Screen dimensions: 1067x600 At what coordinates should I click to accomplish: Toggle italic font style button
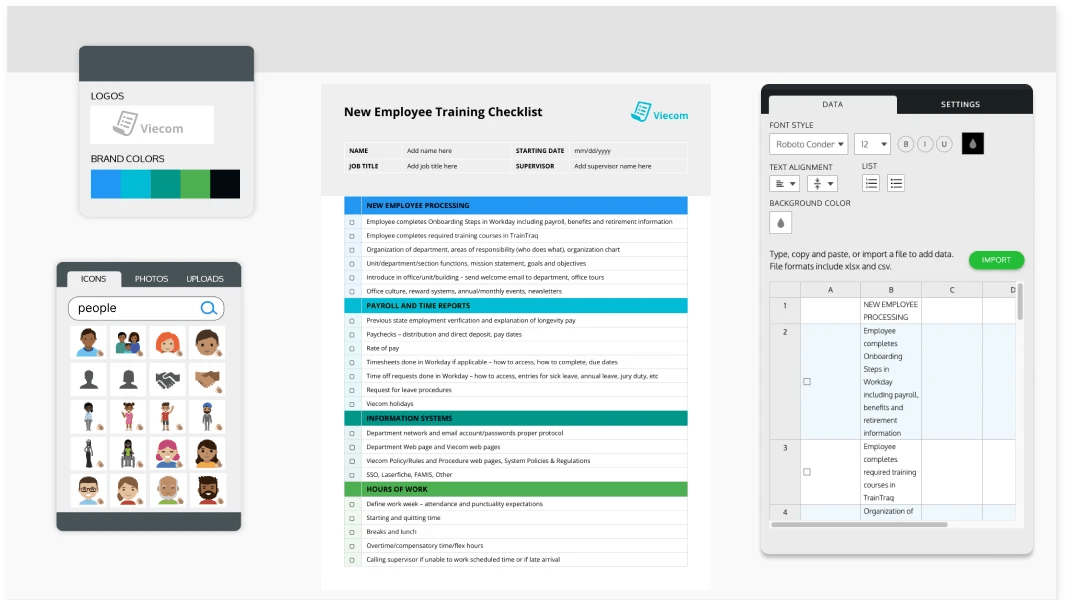point(925,144)
